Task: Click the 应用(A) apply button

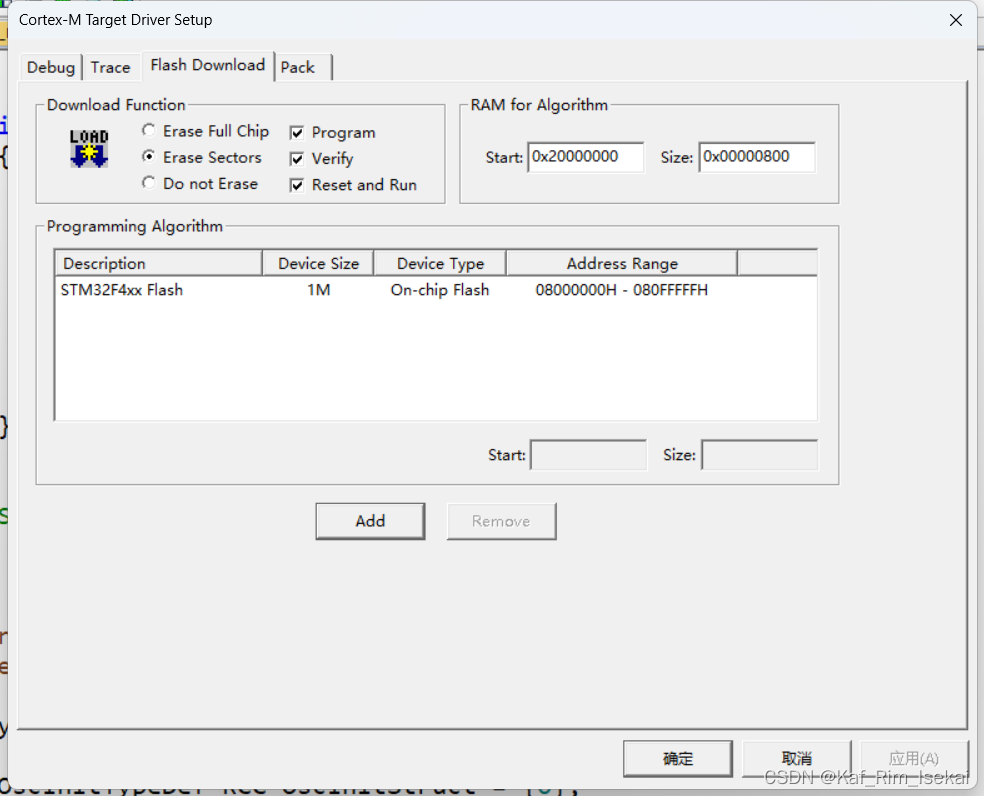Action: (914, 758)
